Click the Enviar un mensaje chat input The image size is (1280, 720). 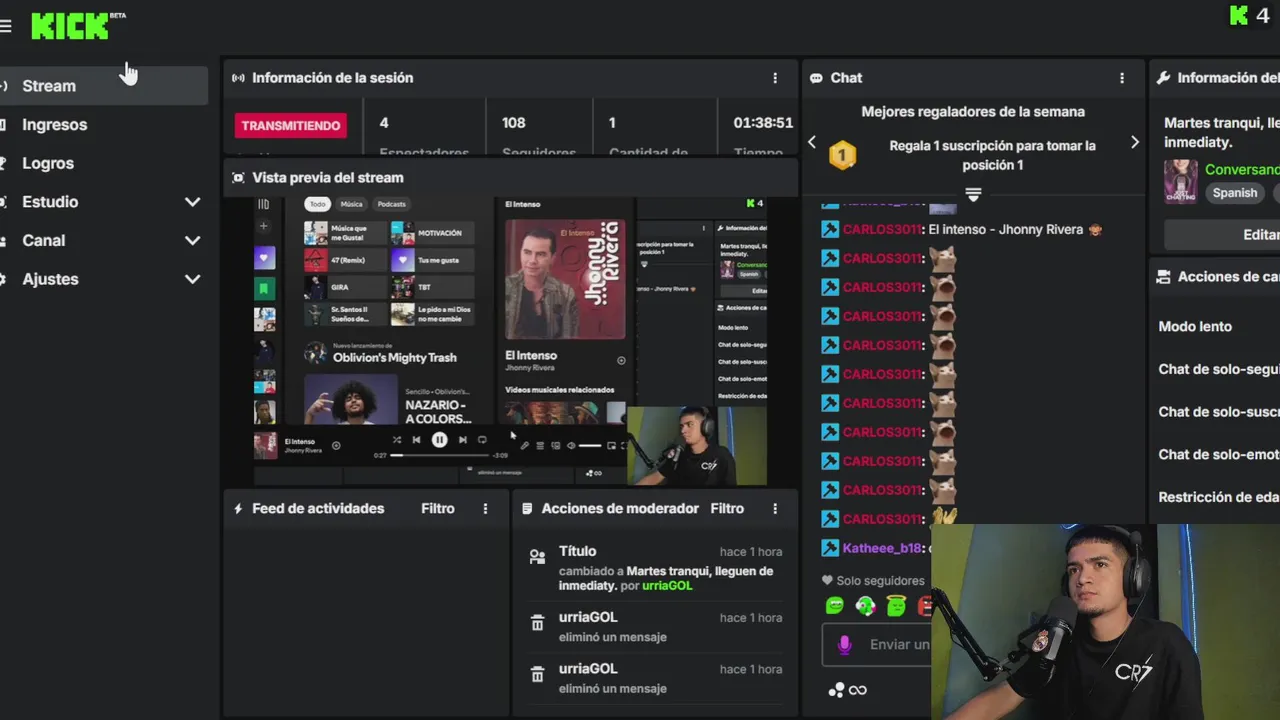pyautogui.click(x=876, y=645)
